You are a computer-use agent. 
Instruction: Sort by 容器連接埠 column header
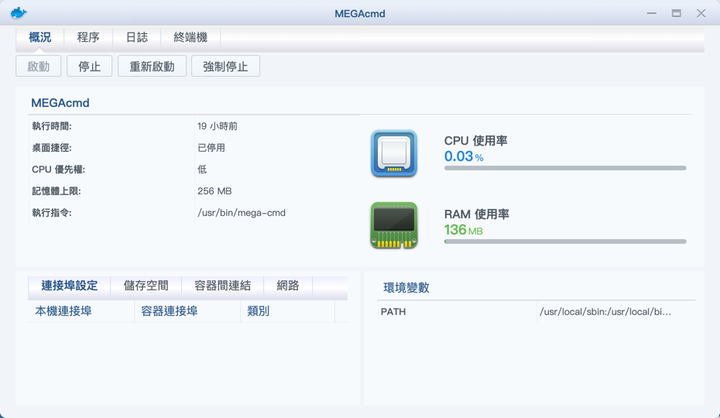(187, 311)
